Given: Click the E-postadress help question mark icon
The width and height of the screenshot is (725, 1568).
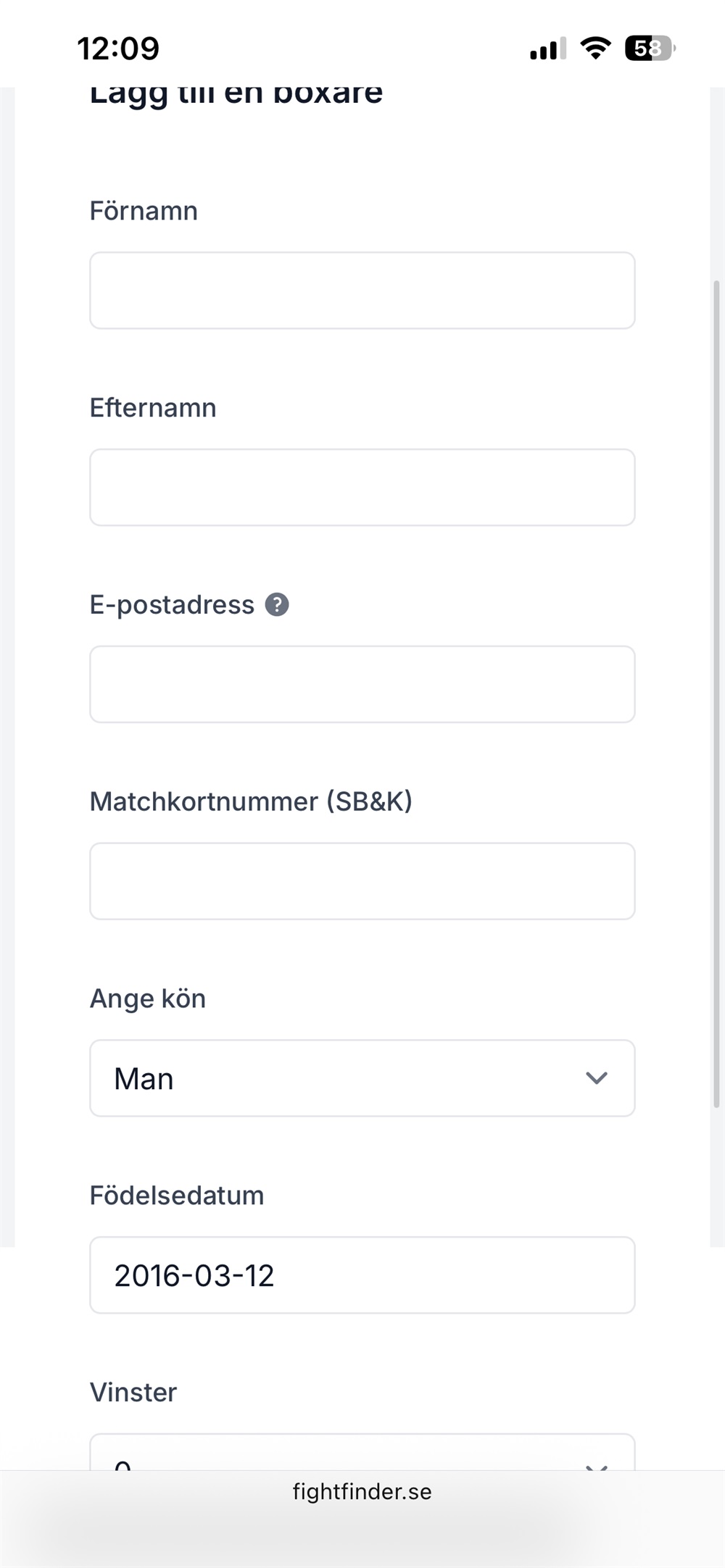Looking at the screenshot, I should (x=277, y=604).
